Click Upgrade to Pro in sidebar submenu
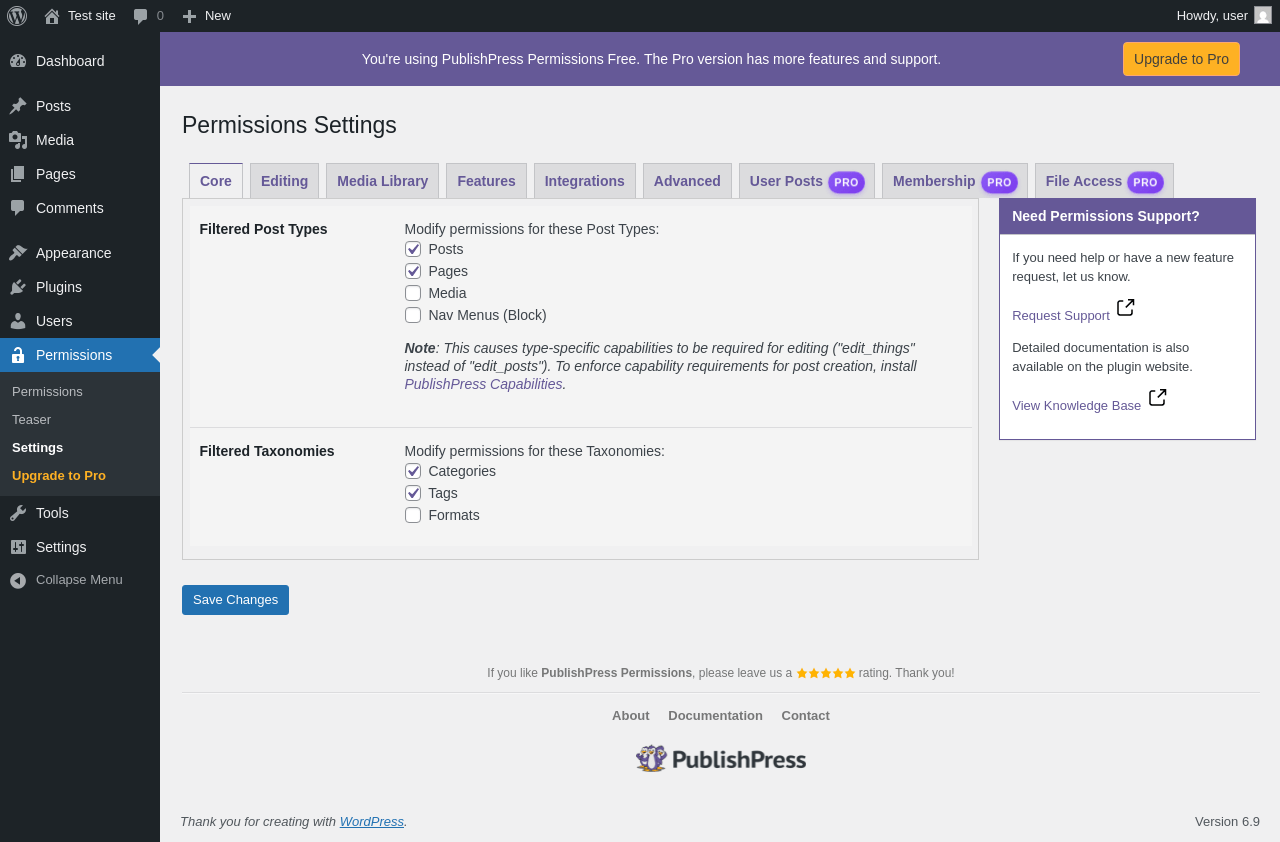The width and height of the screenshot is (1280, 842). [x=59, y=476]
